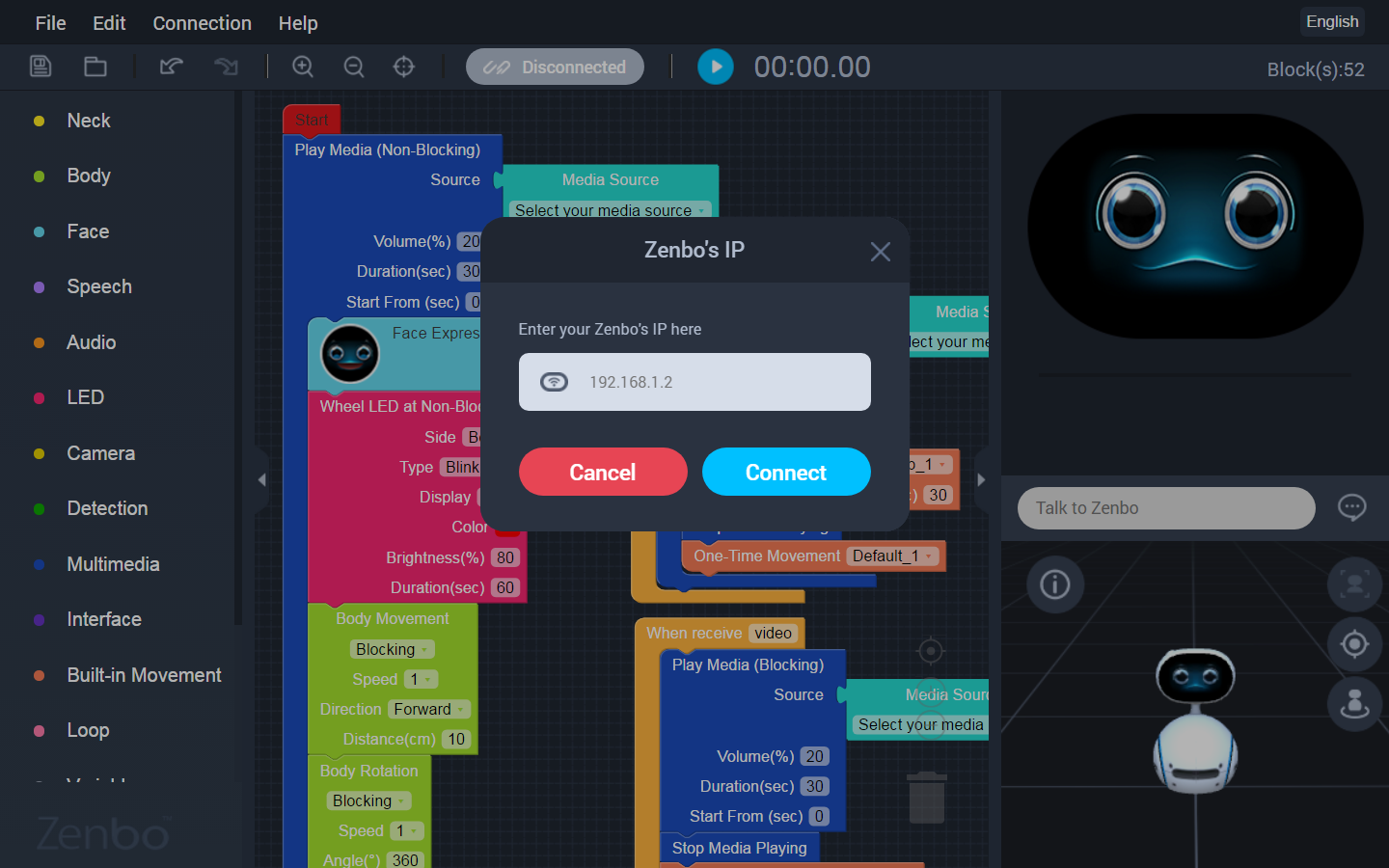Image resolution: width=1389 pixels, height=868 pixels.
Task: Open the Edit menu
Action: tap(109, 23)
